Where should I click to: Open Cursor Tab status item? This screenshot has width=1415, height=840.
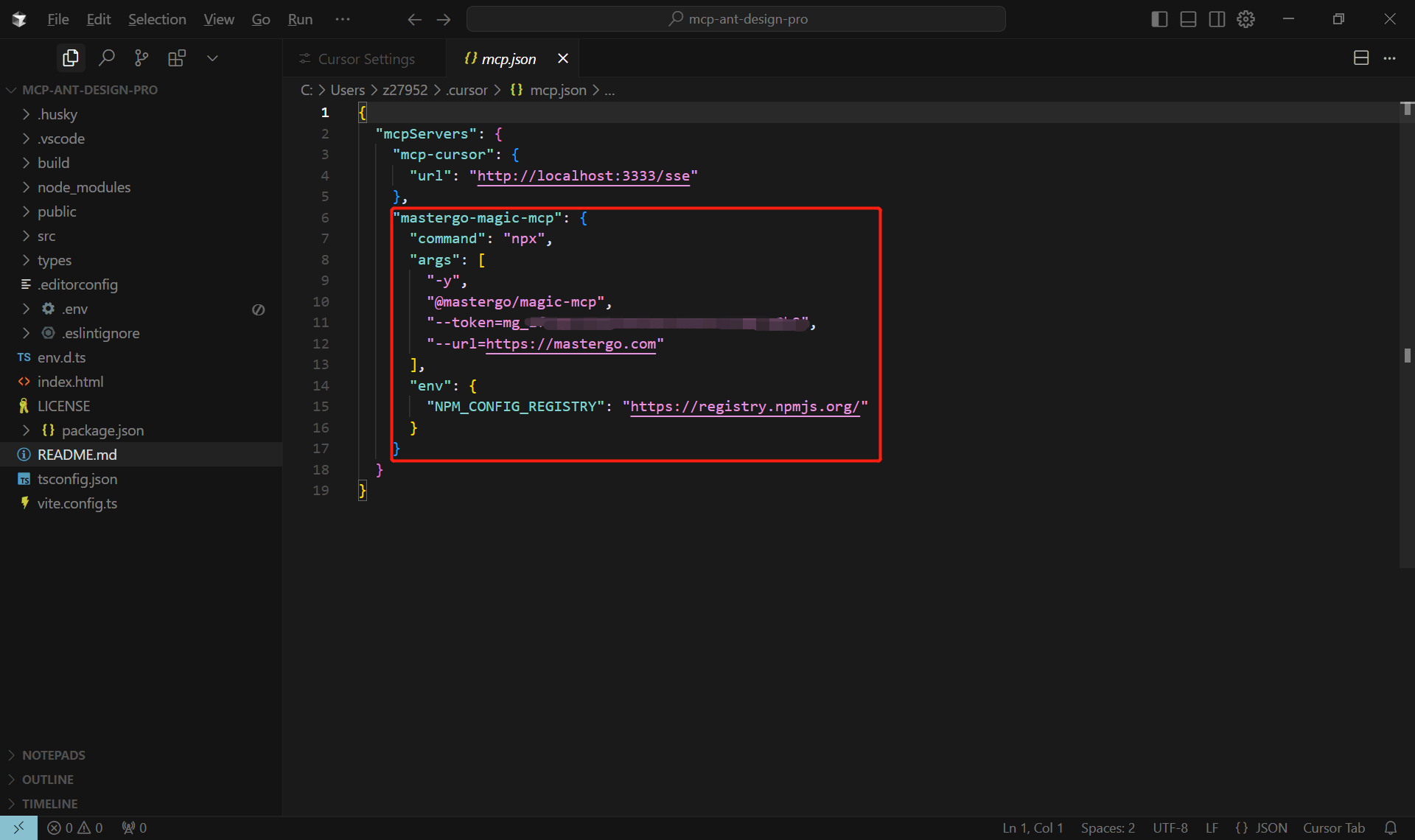[x=1334, y=828]
